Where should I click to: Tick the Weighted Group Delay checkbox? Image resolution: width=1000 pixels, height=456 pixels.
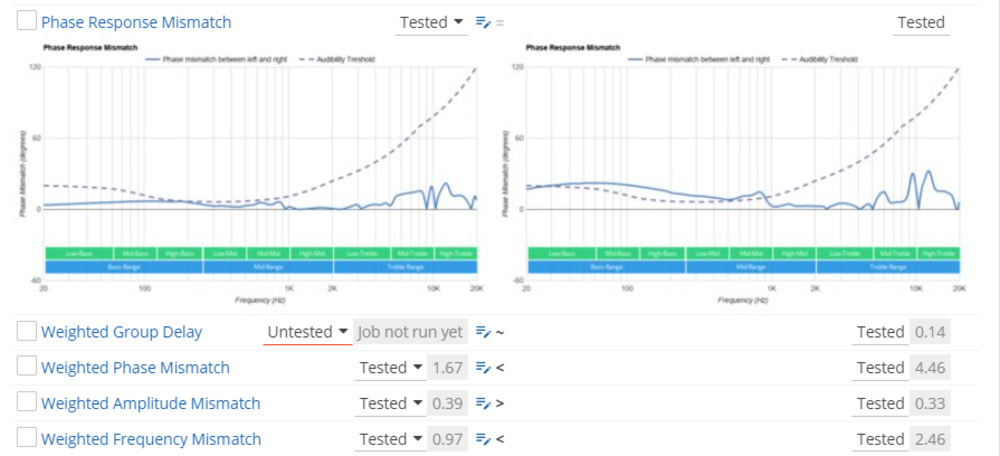pyautogui.click(x=27, y=332)
